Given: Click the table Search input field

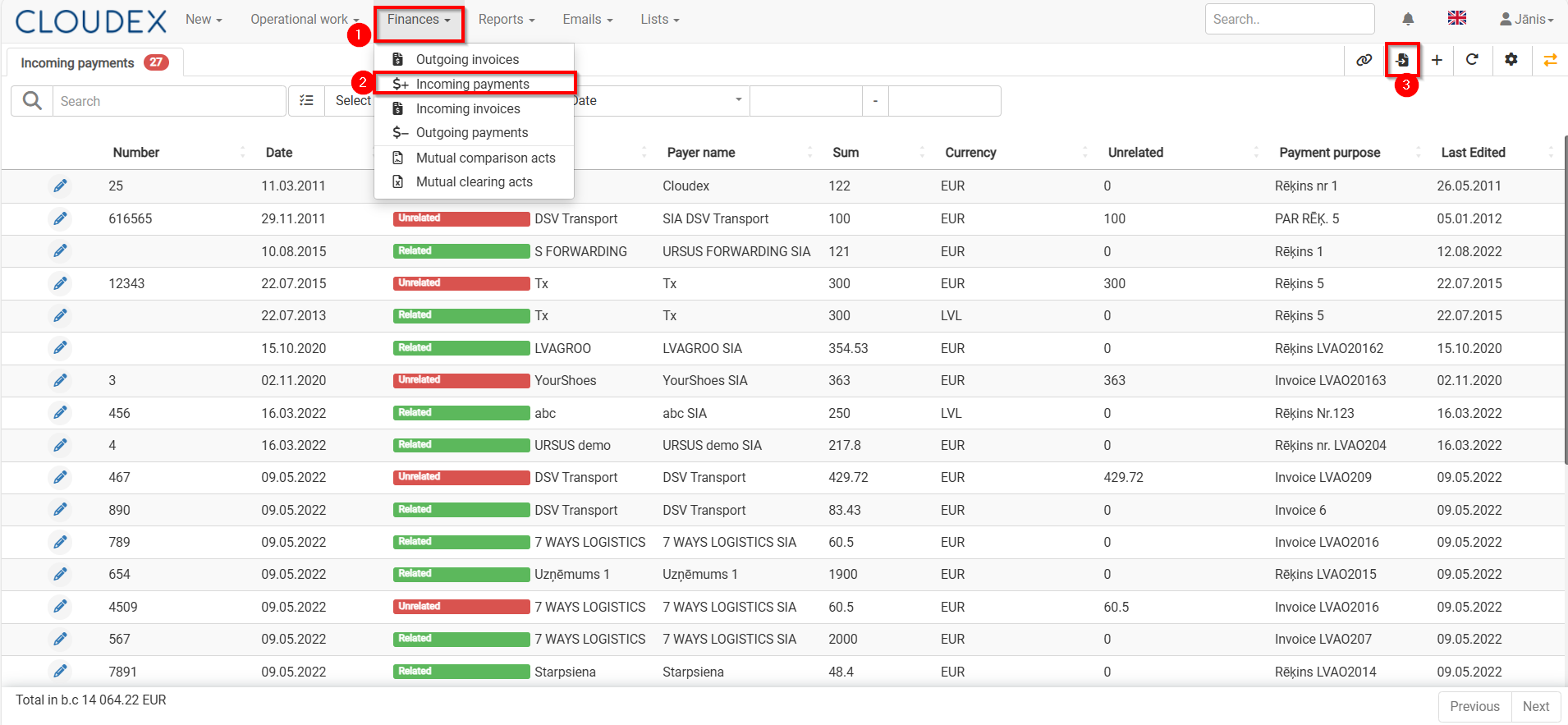Looking at the screenshot, I should [x=169, y=101].
